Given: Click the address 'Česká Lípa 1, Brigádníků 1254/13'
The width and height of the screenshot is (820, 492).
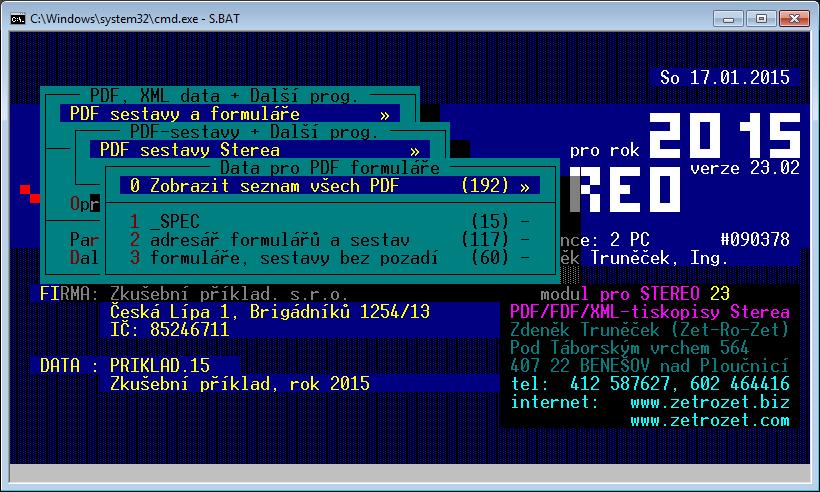Looking at the screenshot, I should click(x=270, y=312).
